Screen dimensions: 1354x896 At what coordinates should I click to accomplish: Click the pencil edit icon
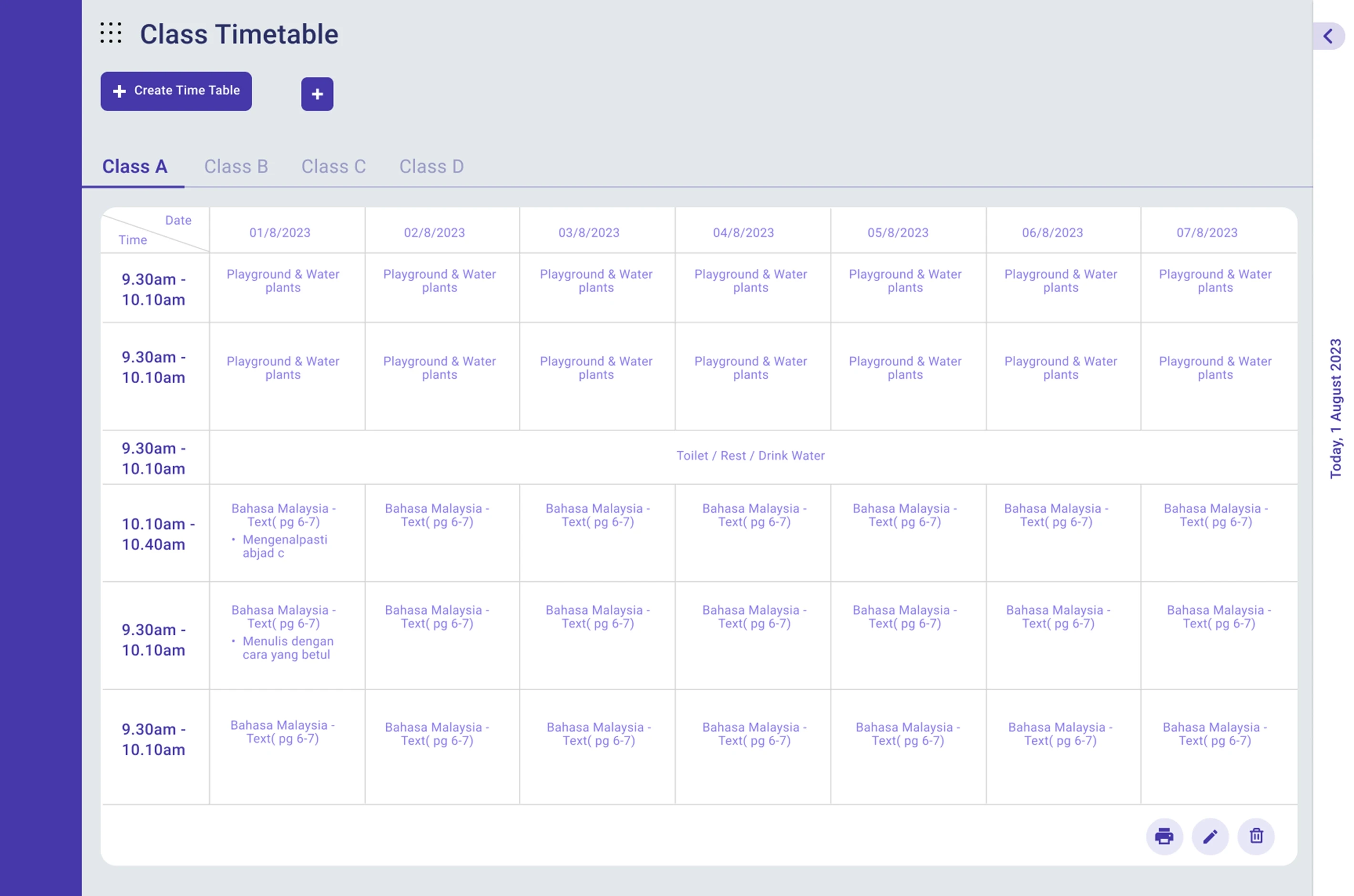tap(1210, 836)
